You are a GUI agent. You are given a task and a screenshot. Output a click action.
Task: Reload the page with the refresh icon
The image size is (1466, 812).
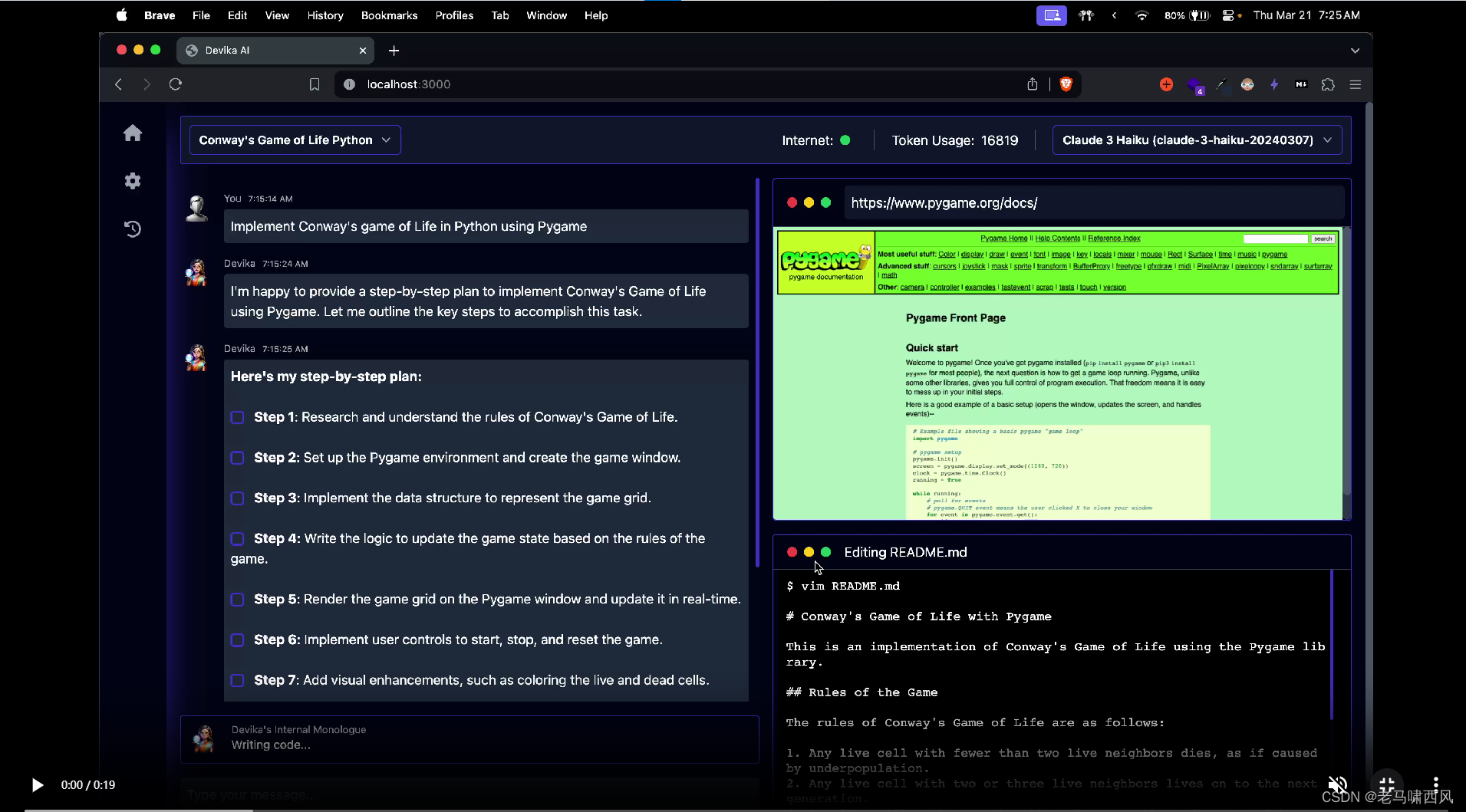pos(176,84)
